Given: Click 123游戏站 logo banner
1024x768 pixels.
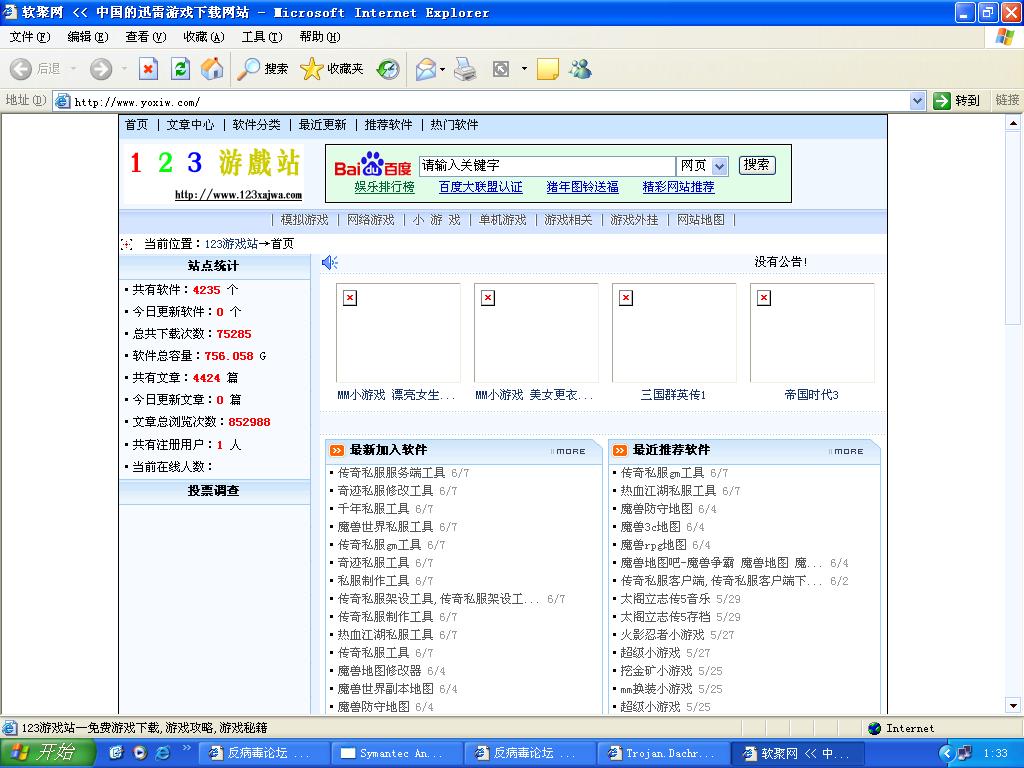Looking at the screenshot, I should tap(215, 174).
